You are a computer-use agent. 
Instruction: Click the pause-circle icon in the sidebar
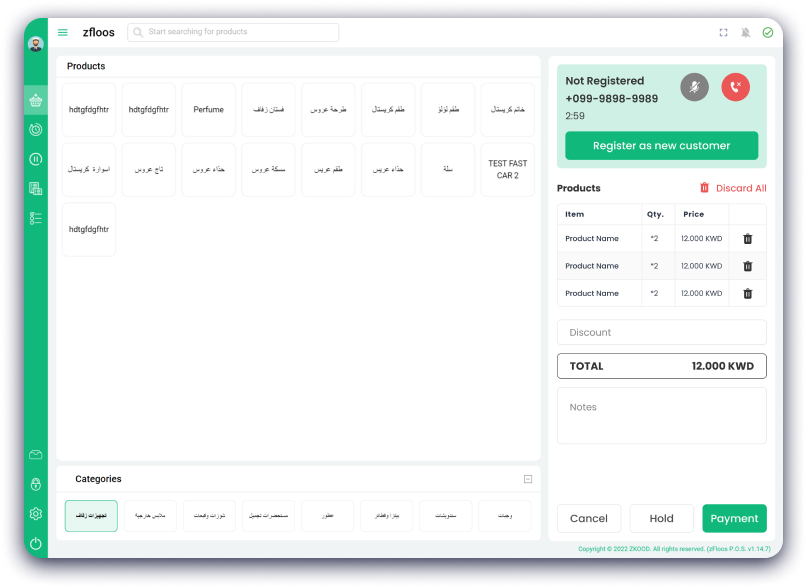(36, 159)
